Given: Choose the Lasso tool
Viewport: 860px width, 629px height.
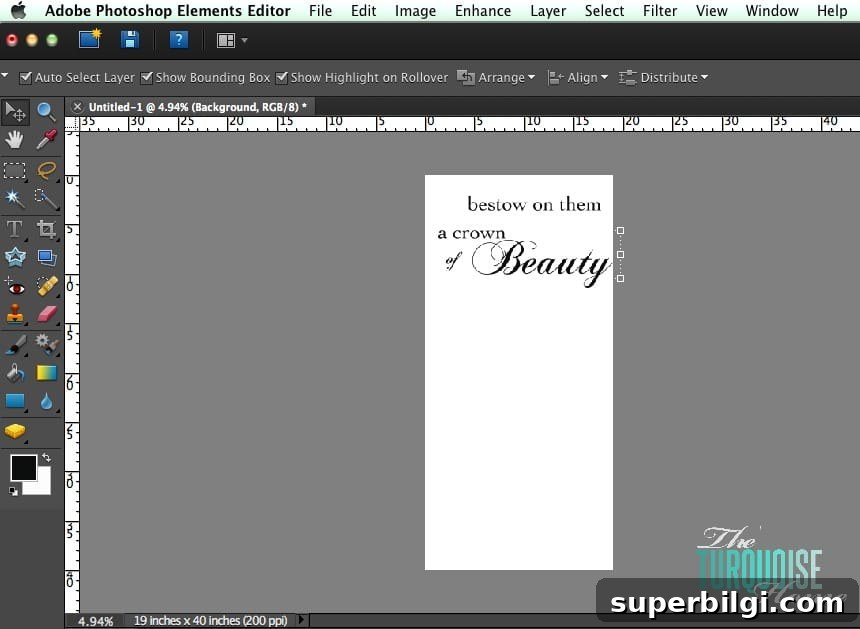Looking at the screenshot, I should tap(47, 170).
